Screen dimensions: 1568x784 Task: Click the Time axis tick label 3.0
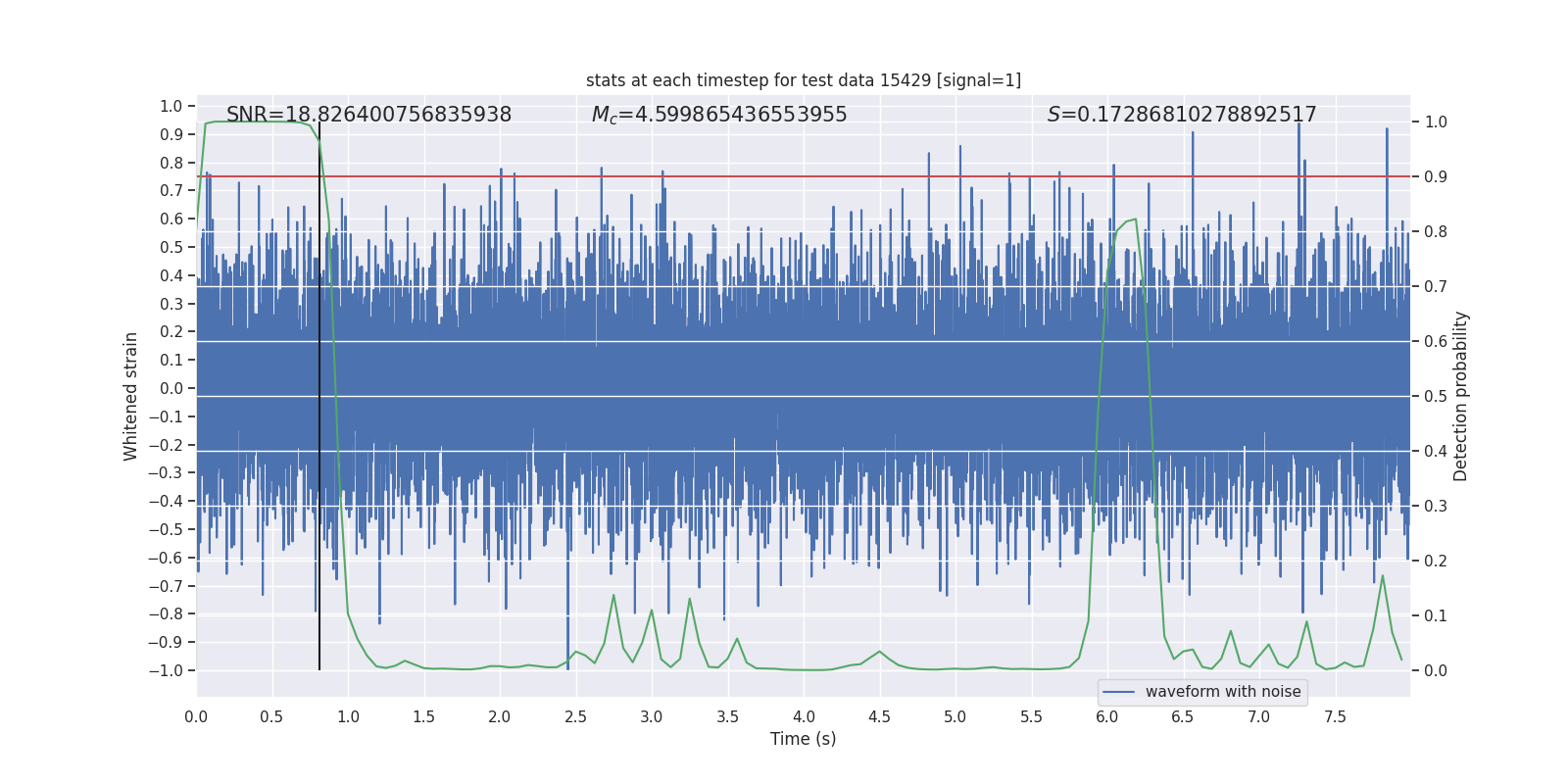click(652, 717)
